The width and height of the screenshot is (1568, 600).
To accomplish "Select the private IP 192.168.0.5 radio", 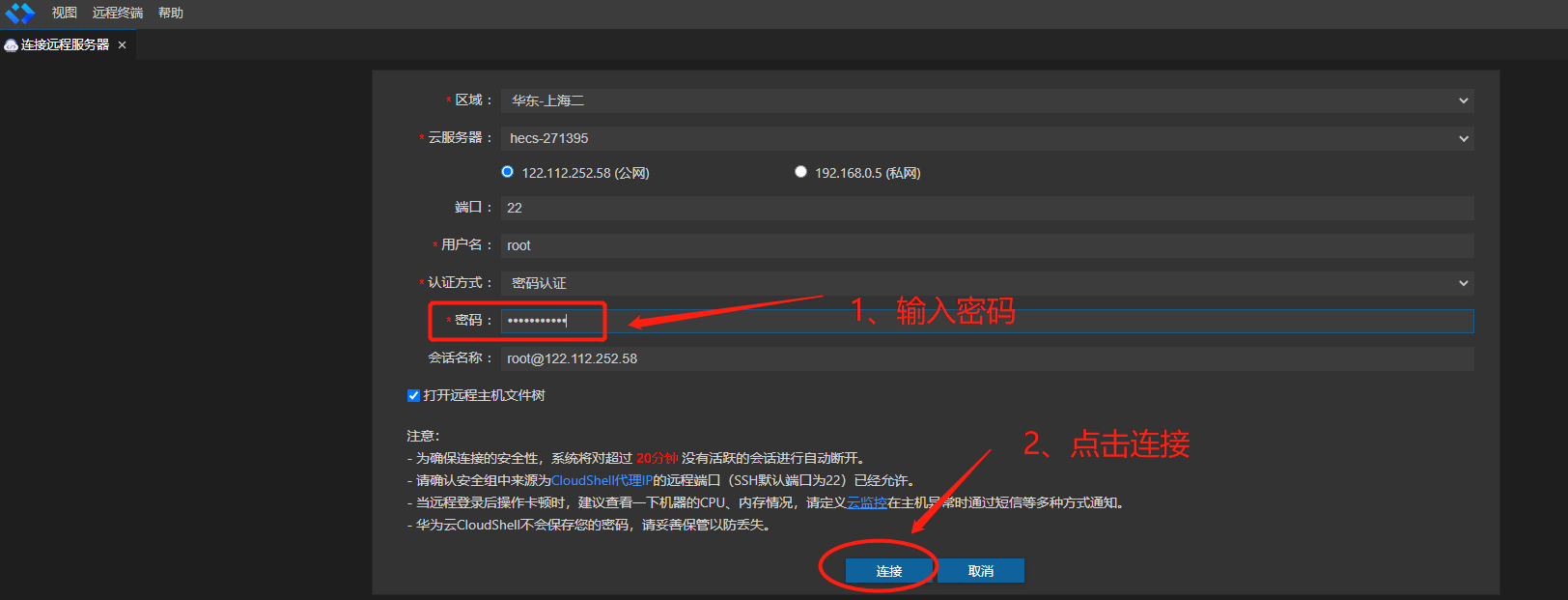I will click(800, 172).
